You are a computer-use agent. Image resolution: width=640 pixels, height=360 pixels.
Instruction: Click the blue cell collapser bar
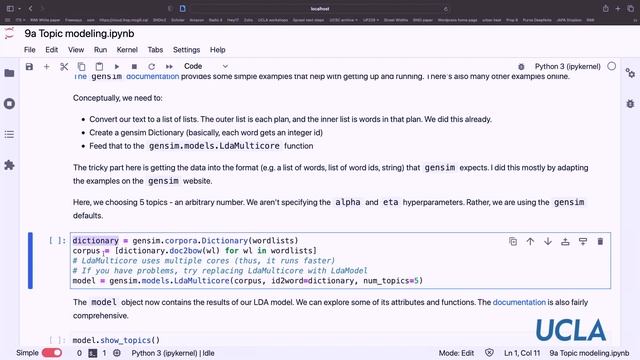(x=30, y=260)
